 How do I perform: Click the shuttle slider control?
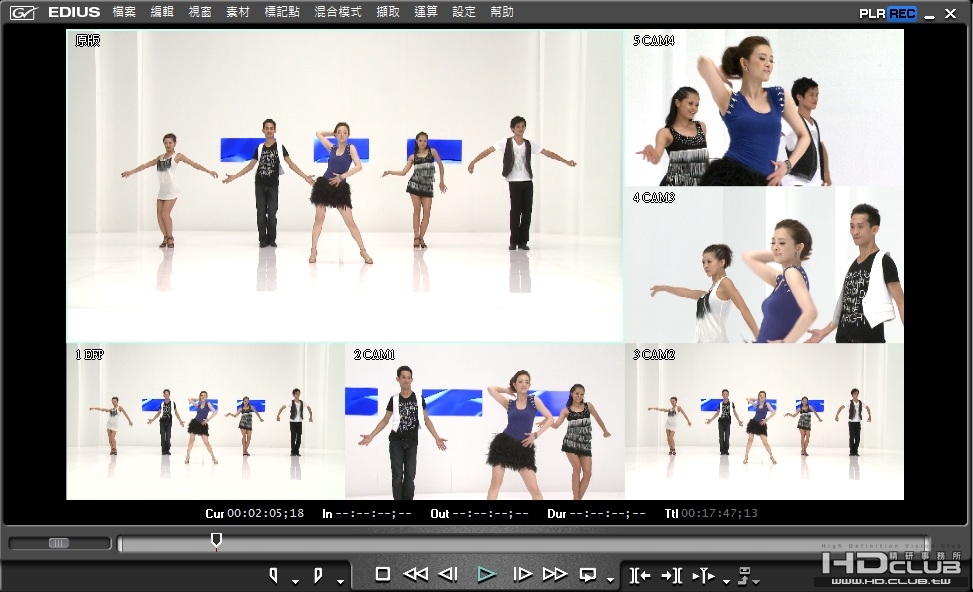(59, 544)
